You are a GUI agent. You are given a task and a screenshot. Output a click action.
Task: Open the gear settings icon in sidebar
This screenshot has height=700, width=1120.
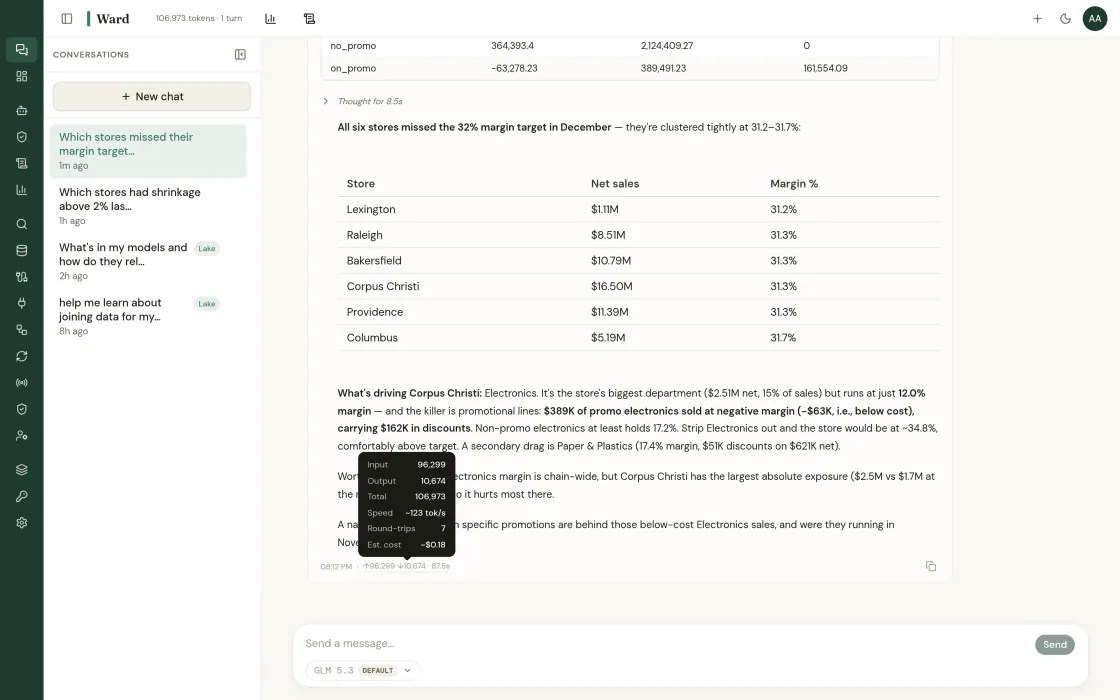click(x=21, y=522)
